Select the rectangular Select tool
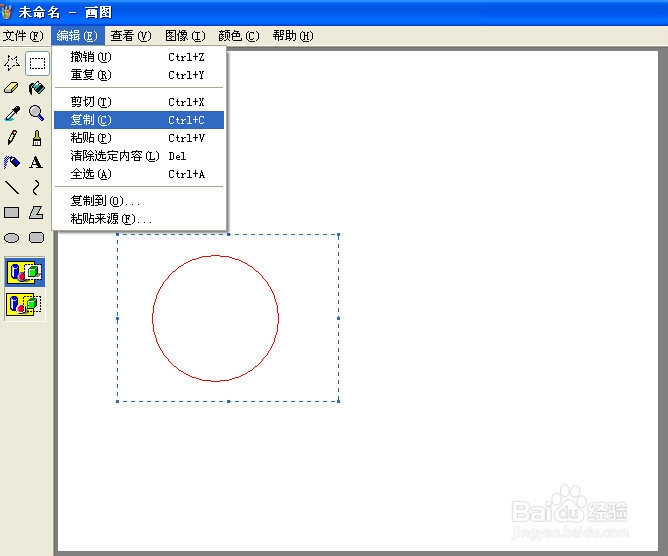This screenshot has height=556, width=668. 37,63
